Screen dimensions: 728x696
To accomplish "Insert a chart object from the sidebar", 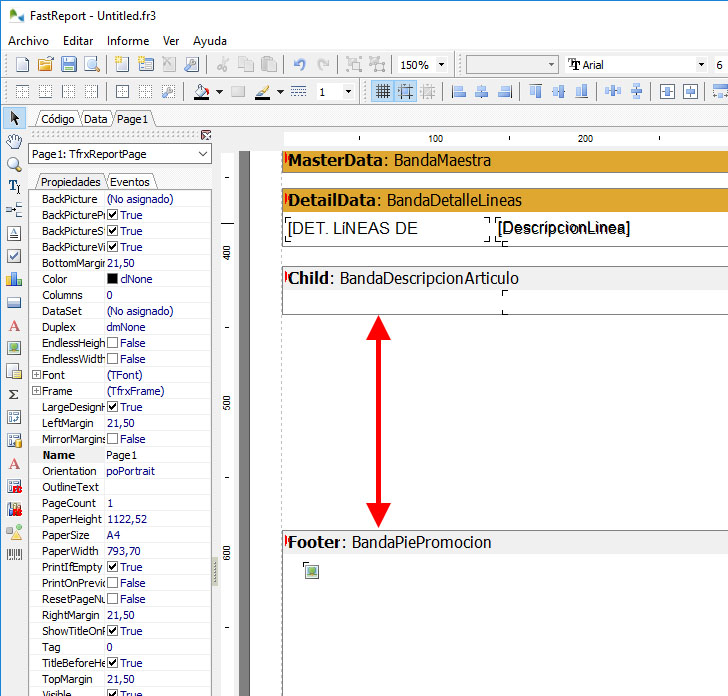I will click(14, 279).
